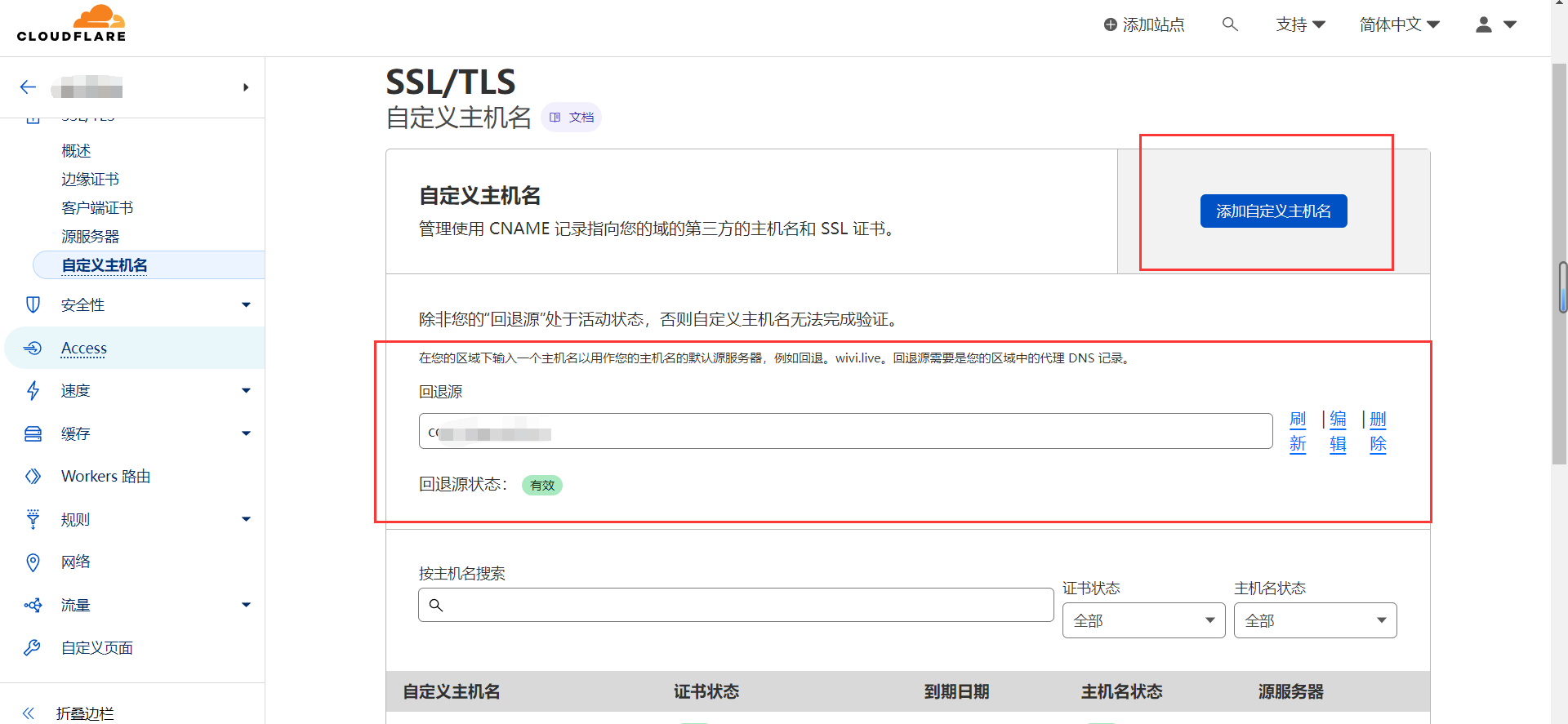Click the location pin icon for 网络
Image resolution: width=1568 pixels, height=724 pixels.
pyautogui.click(x=33, y=562)
